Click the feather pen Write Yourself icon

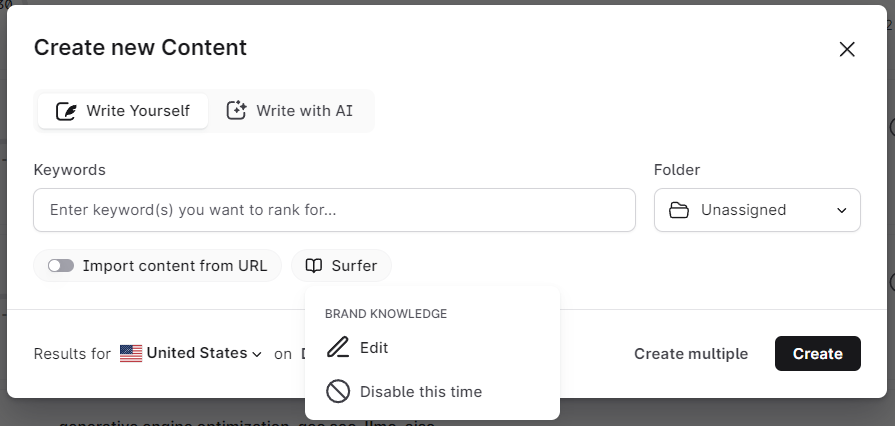click(67, 111)
